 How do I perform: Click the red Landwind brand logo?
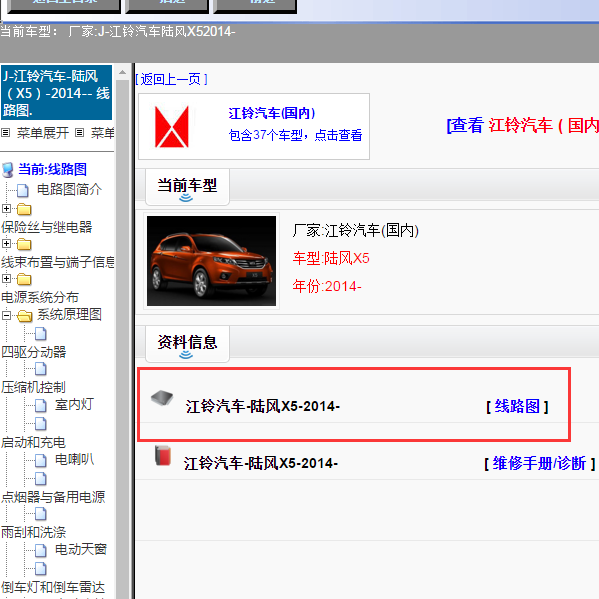(x=172, y=126)
